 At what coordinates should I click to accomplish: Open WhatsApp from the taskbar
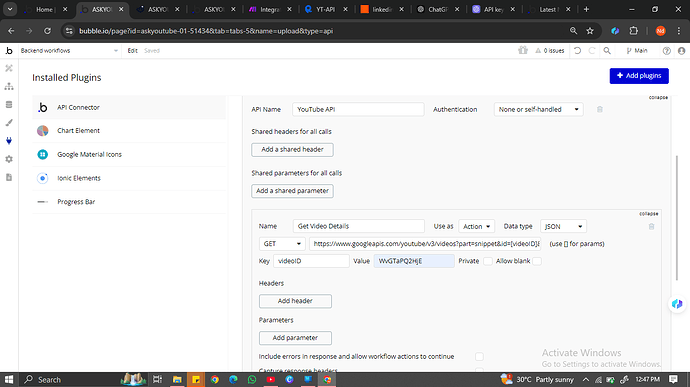[x=252, y=380]
